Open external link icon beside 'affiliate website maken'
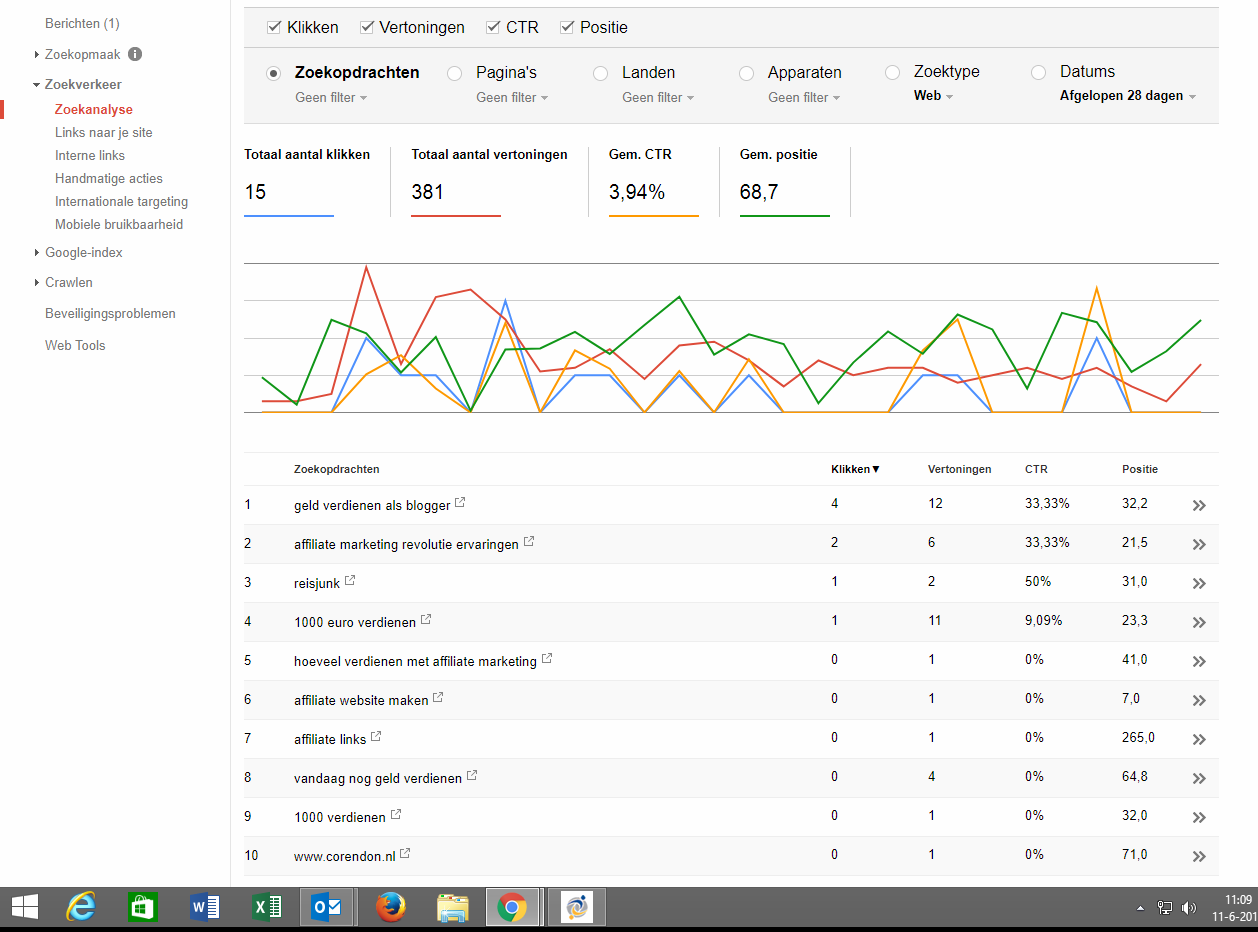Viewport: 1258px width, 932px height. (x=438, y=698)
